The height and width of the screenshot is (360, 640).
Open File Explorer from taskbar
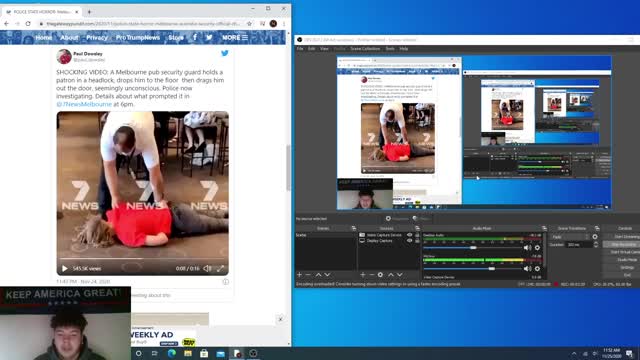point(188,353)
